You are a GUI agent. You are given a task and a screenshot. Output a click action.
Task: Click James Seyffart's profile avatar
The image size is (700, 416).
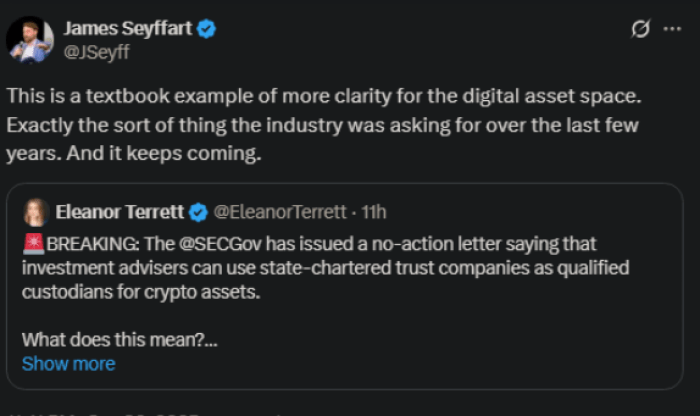coord(30,40)
